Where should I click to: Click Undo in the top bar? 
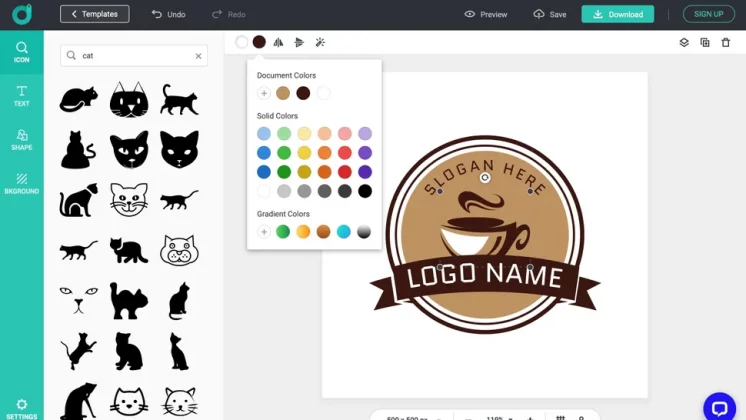coord(168,14)
